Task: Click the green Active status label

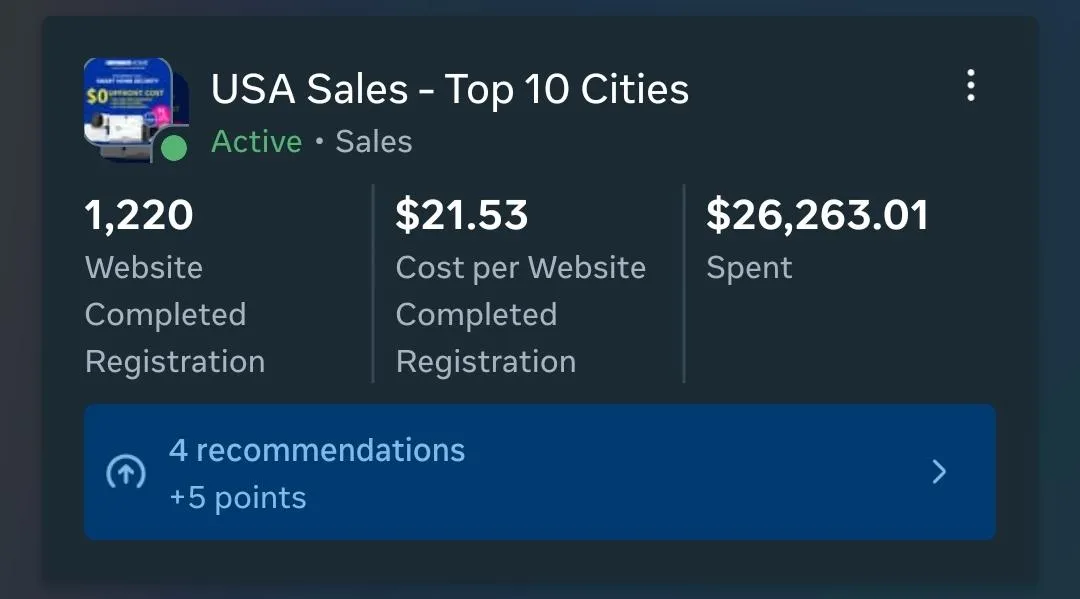Action: click(x=256, y=142)
